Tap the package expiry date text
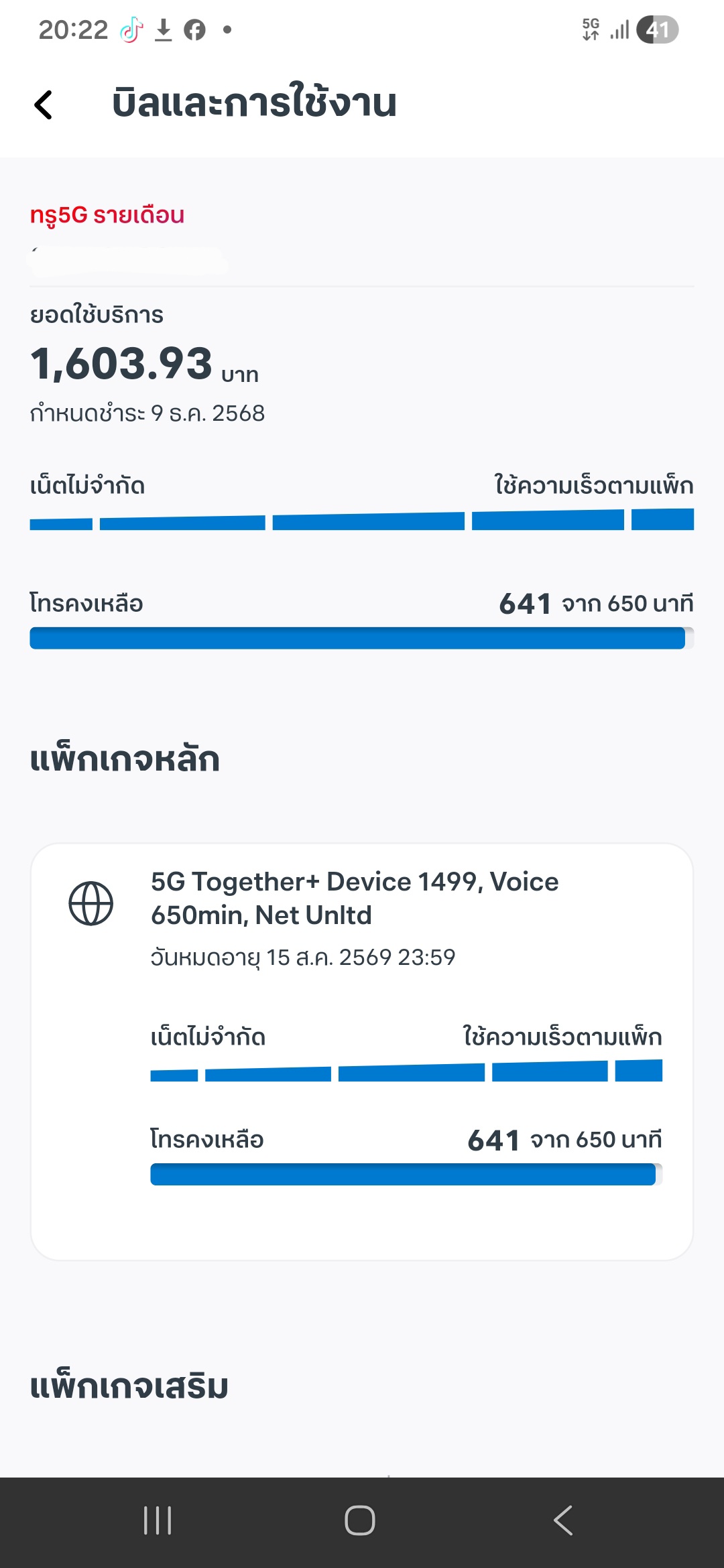This screenshot has width=724, height=1568. [303, 958]
